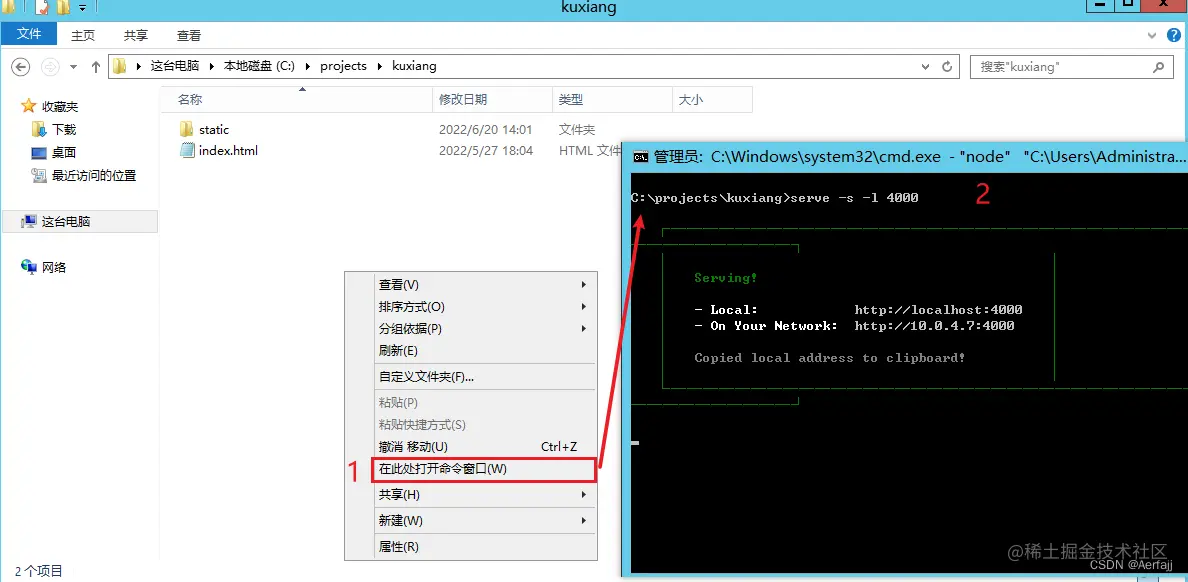The image size is (1188, 582).
Task: Click projects in the address path
Action: (343, 66)
